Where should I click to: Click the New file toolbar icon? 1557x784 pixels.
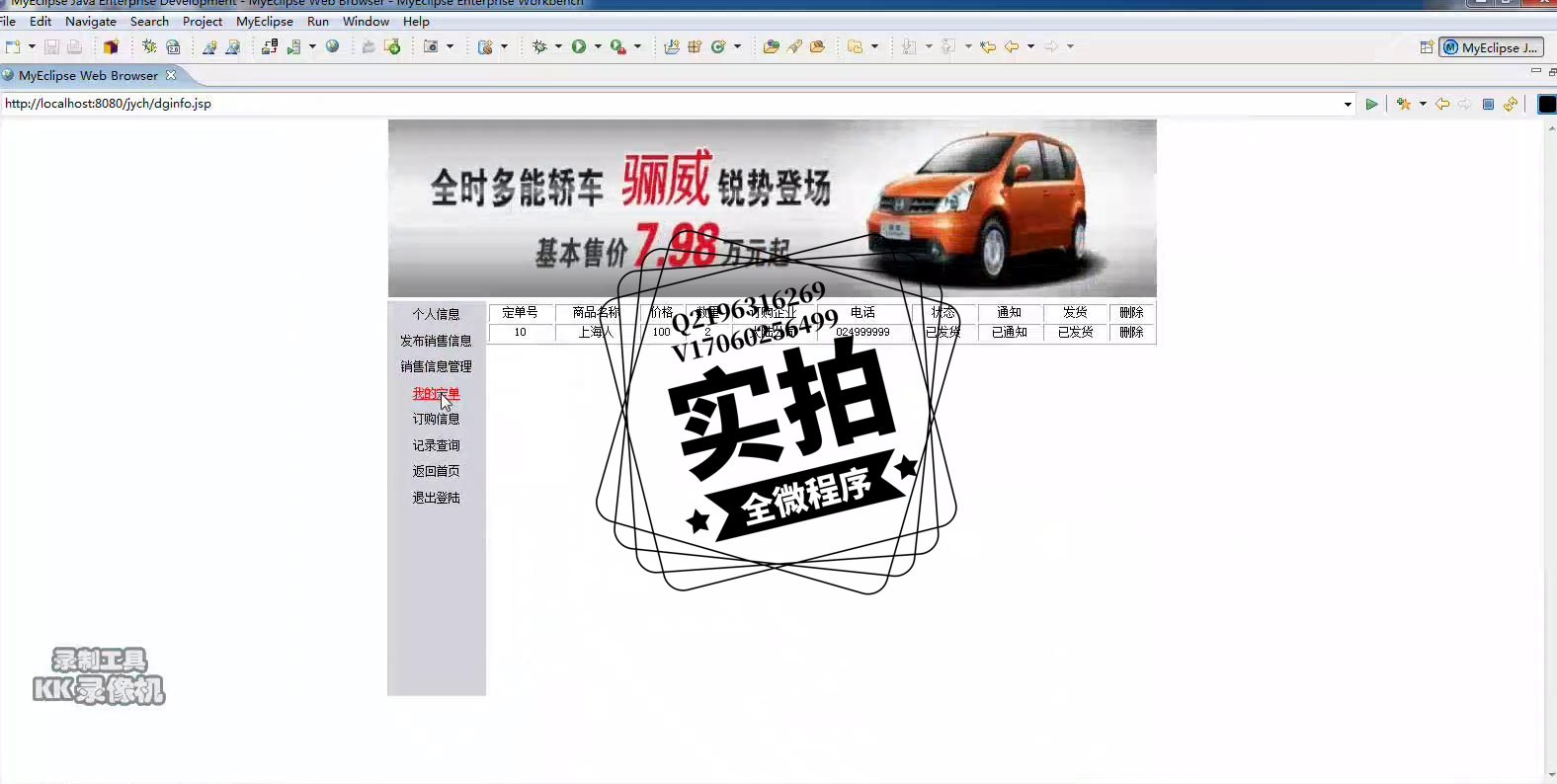pos(13,46)
